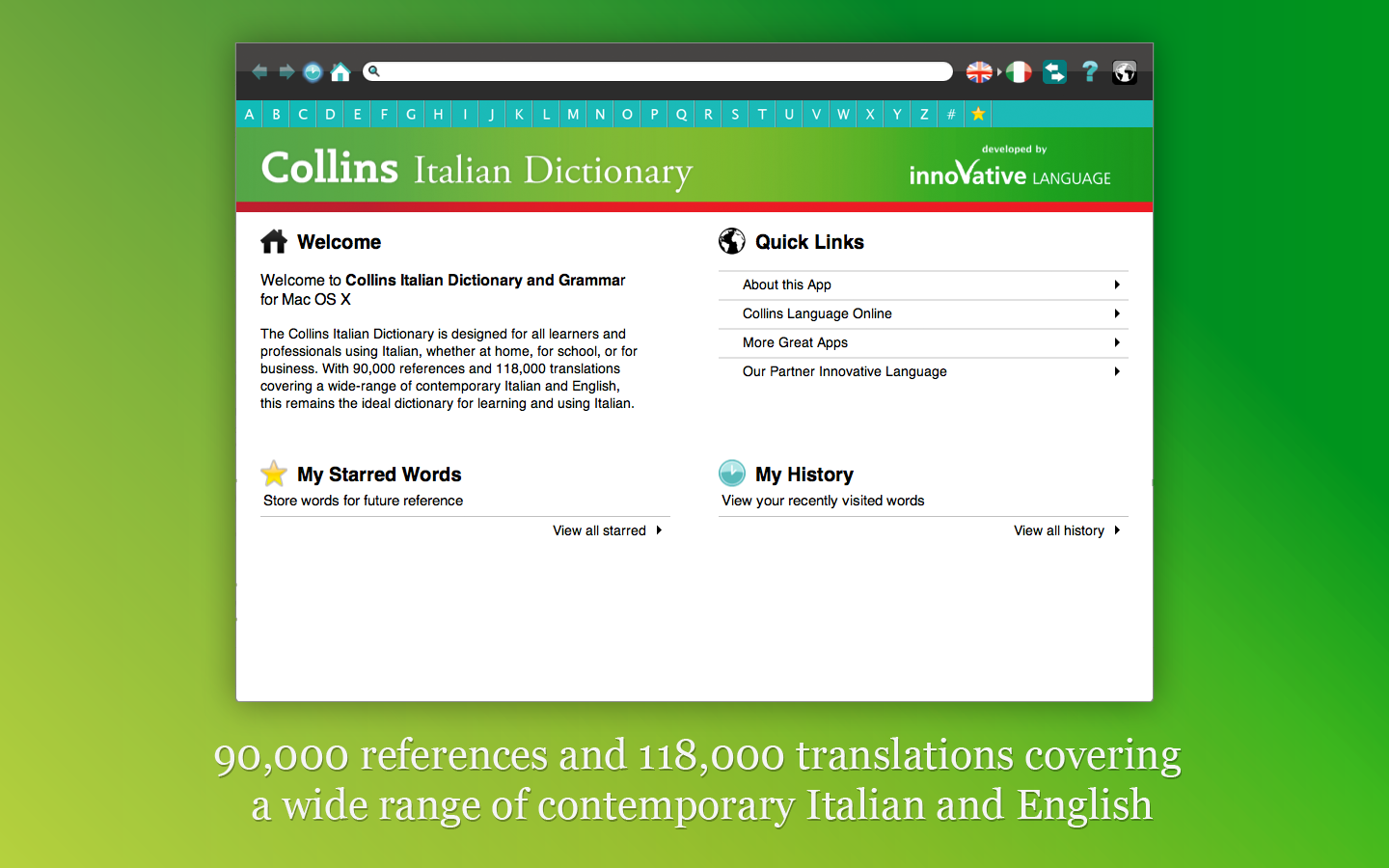This screenshot has height=868, width=1389.
Task: Open the letter R index tab
Action: tap(708, 114)
